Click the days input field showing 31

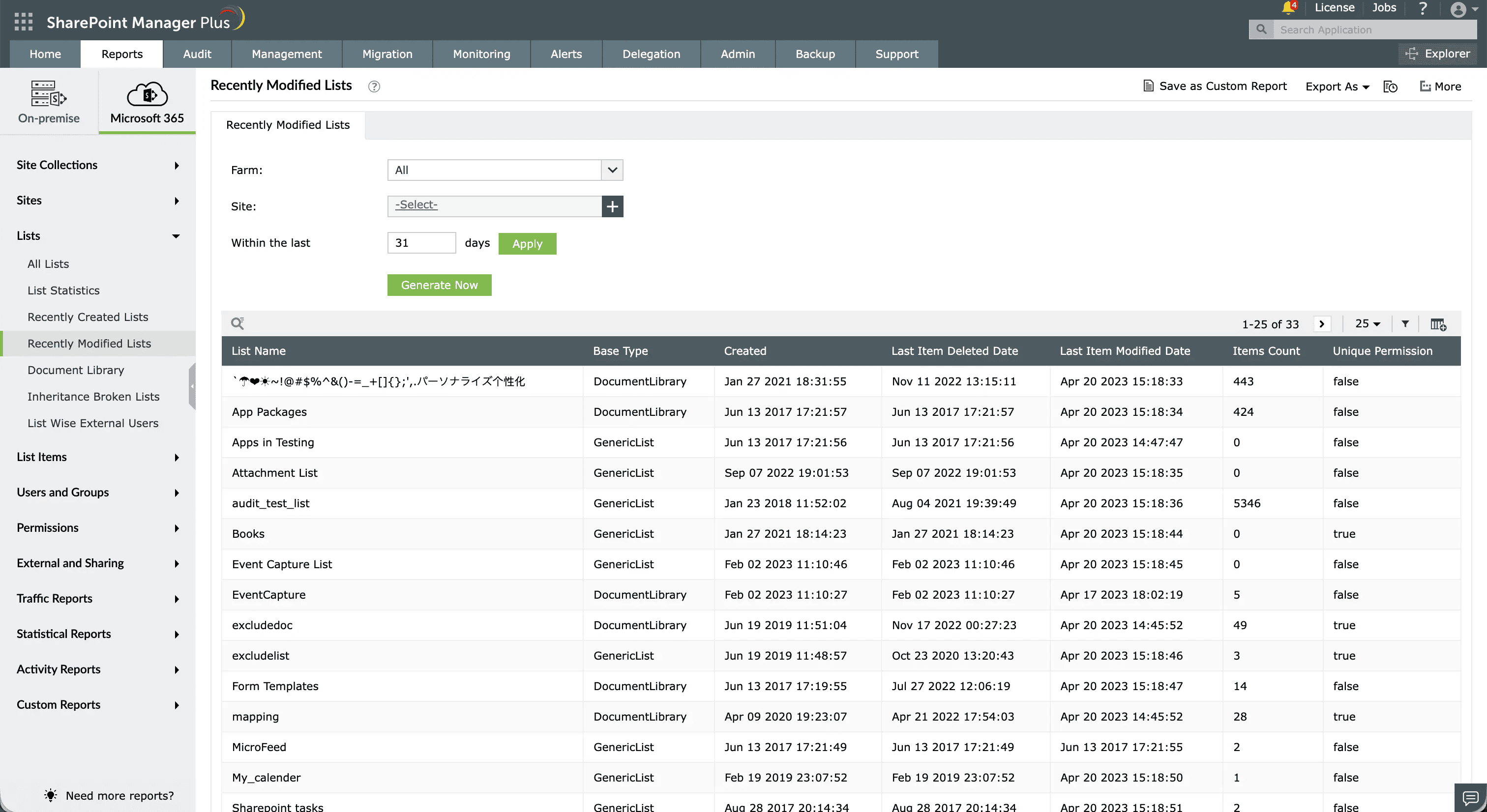(421, 243)
